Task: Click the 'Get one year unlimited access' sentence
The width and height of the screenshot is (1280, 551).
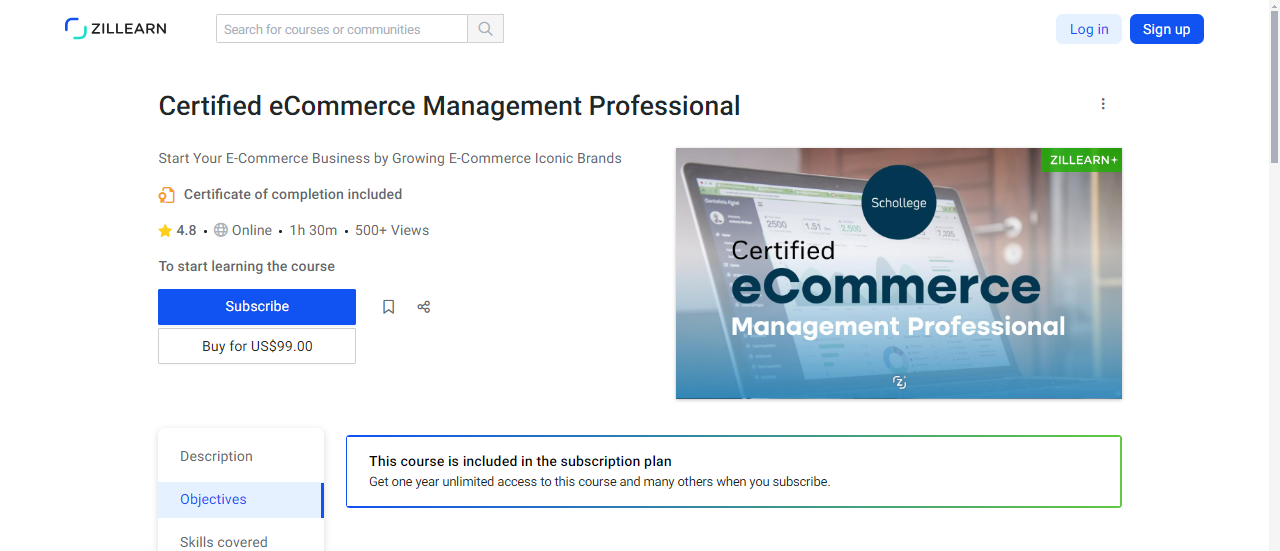Action: (600, 482)
